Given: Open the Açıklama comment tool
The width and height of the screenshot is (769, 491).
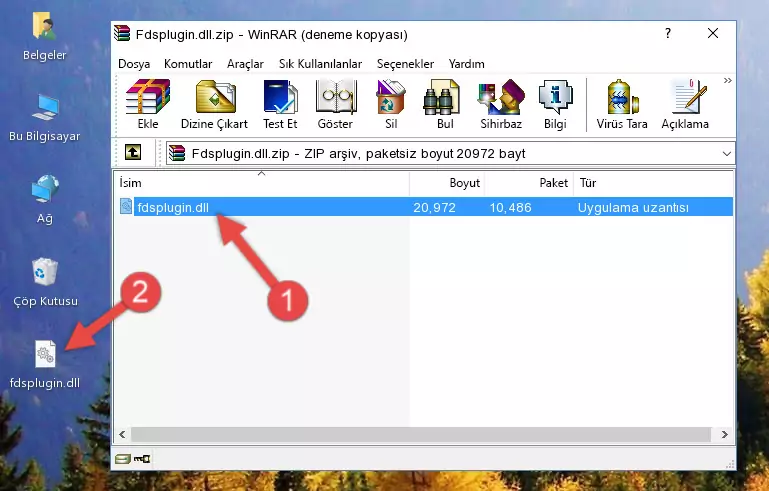Looking at the screenshot, I should tap(685, 104).
